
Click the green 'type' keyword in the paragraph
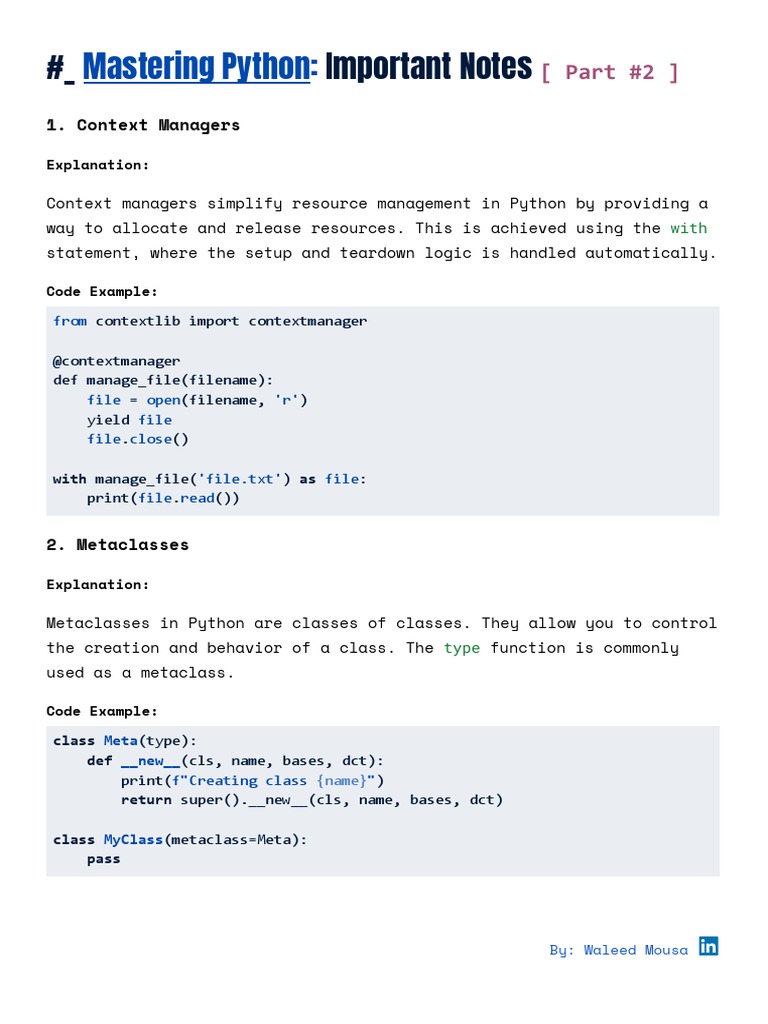click(x=462, y=648)
